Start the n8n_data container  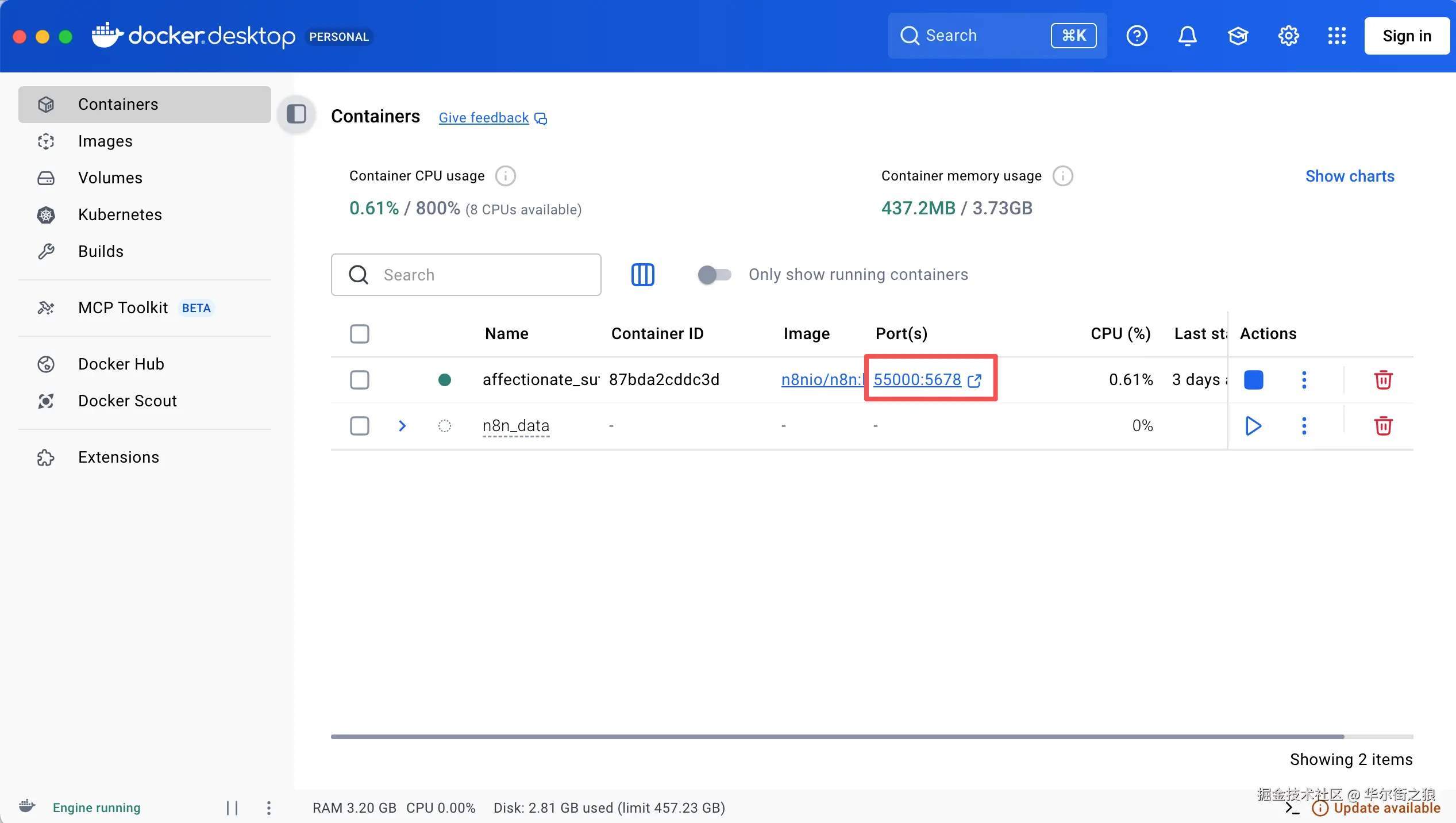click(x=1253, y=426)
